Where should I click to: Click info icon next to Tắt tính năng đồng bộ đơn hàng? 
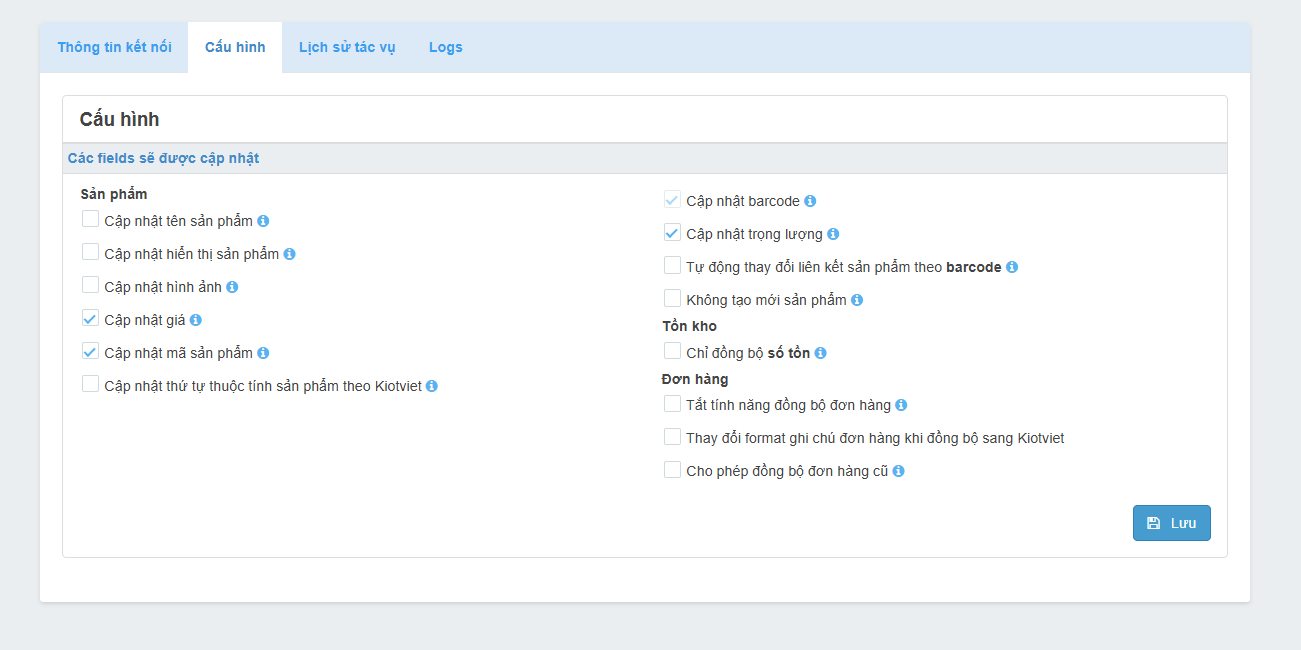coord(901,405)
